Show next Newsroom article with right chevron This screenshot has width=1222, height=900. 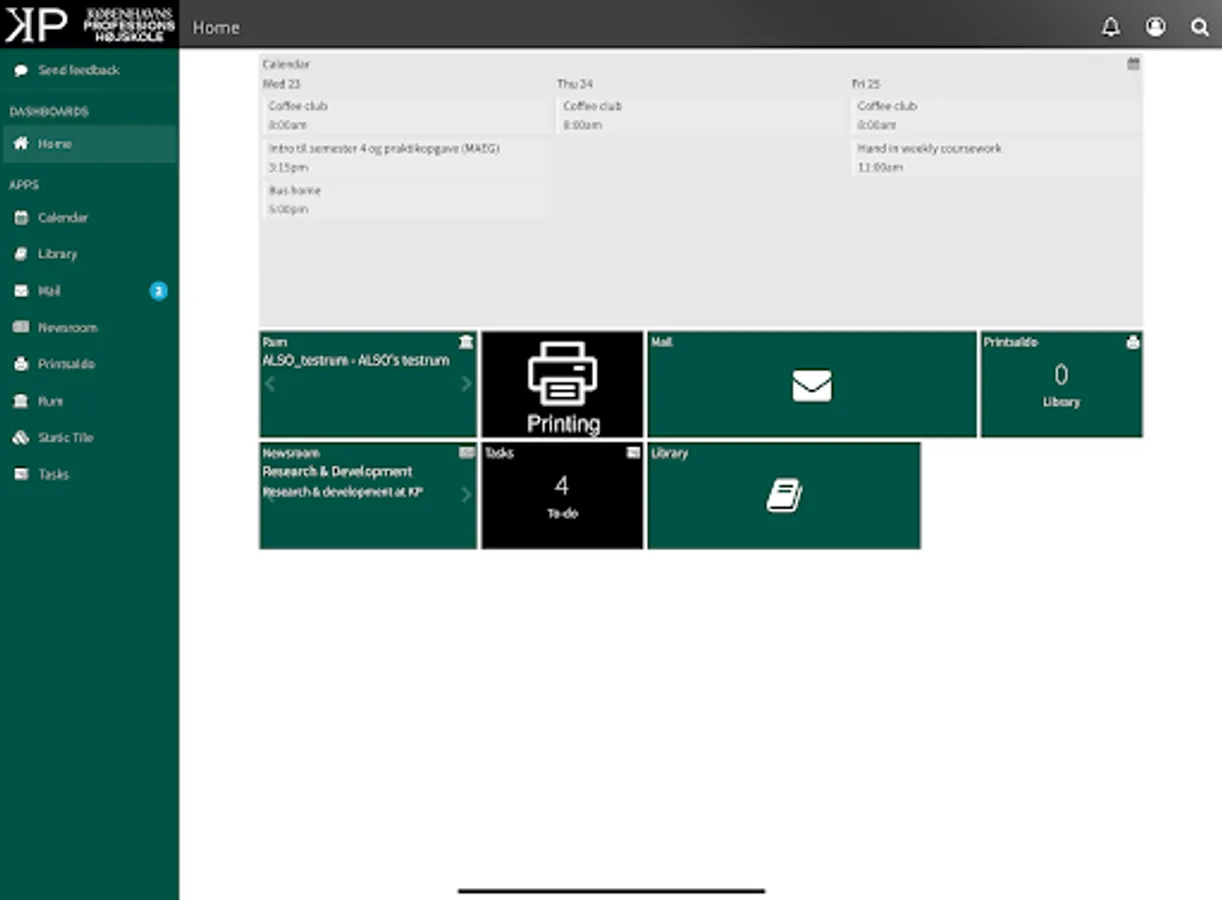point(466,494)
